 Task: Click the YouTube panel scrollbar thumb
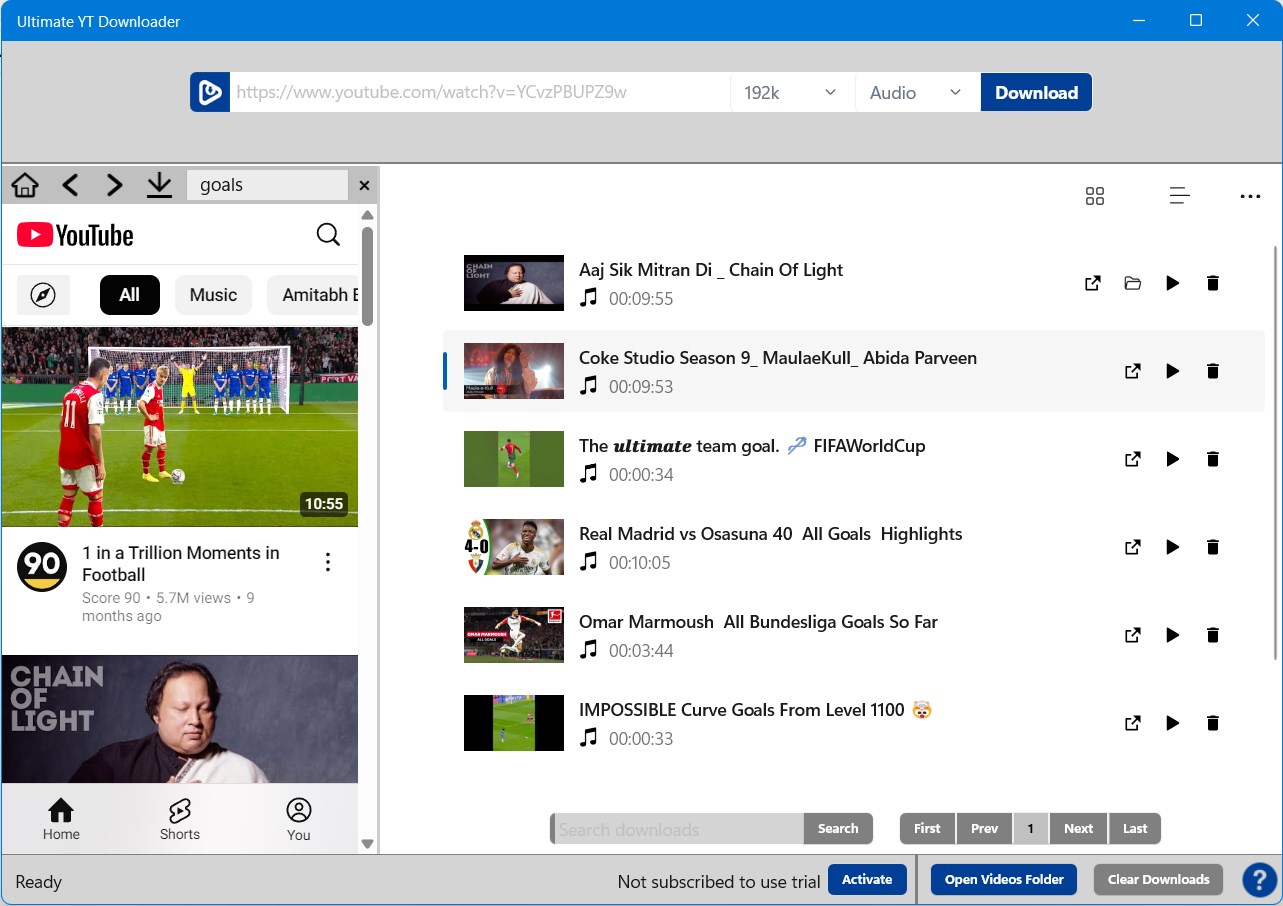click(x=367, y=276)
